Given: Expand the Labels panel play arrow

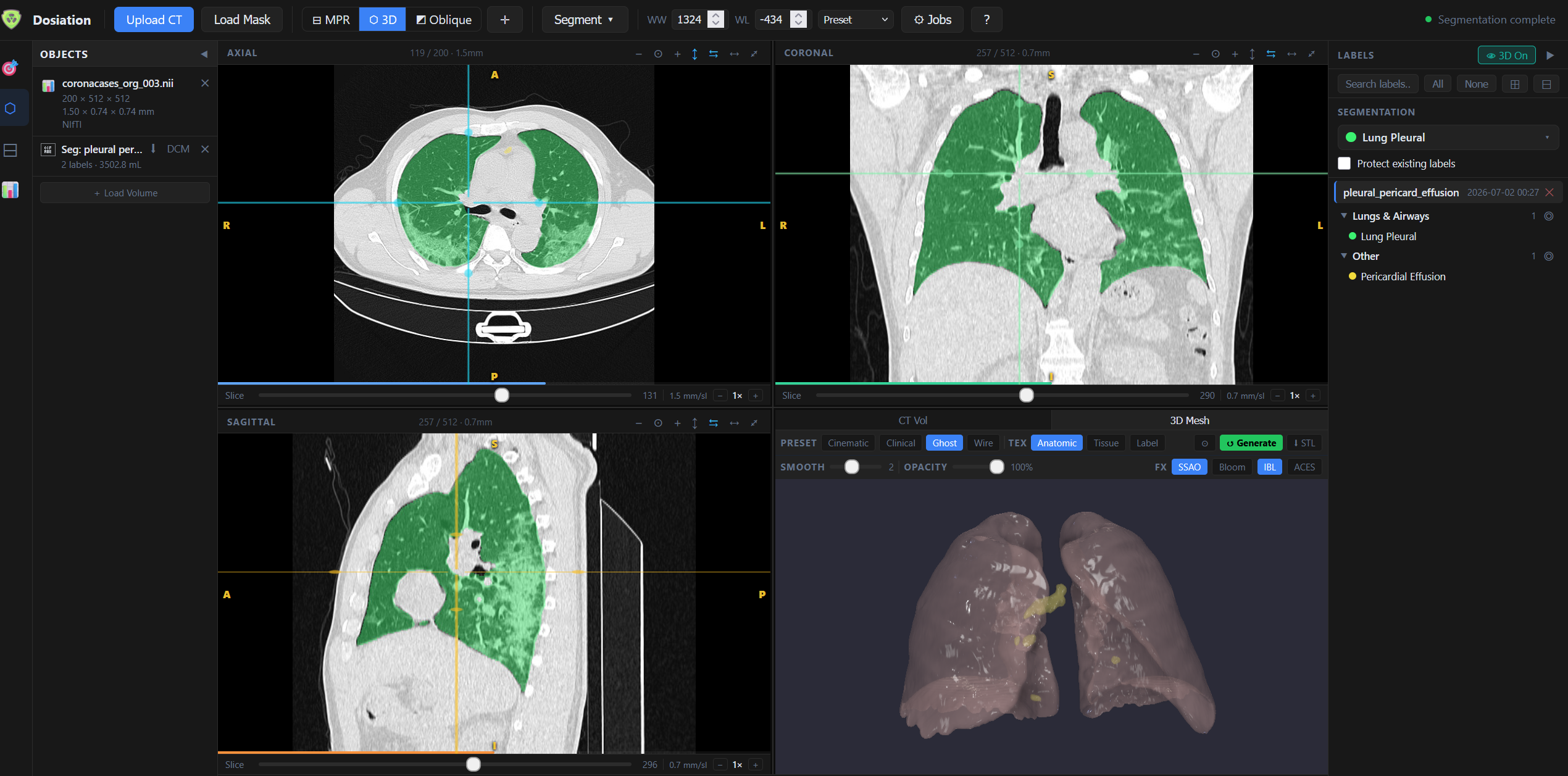Looking at the screenshot, I should (x=1550, y=55).
